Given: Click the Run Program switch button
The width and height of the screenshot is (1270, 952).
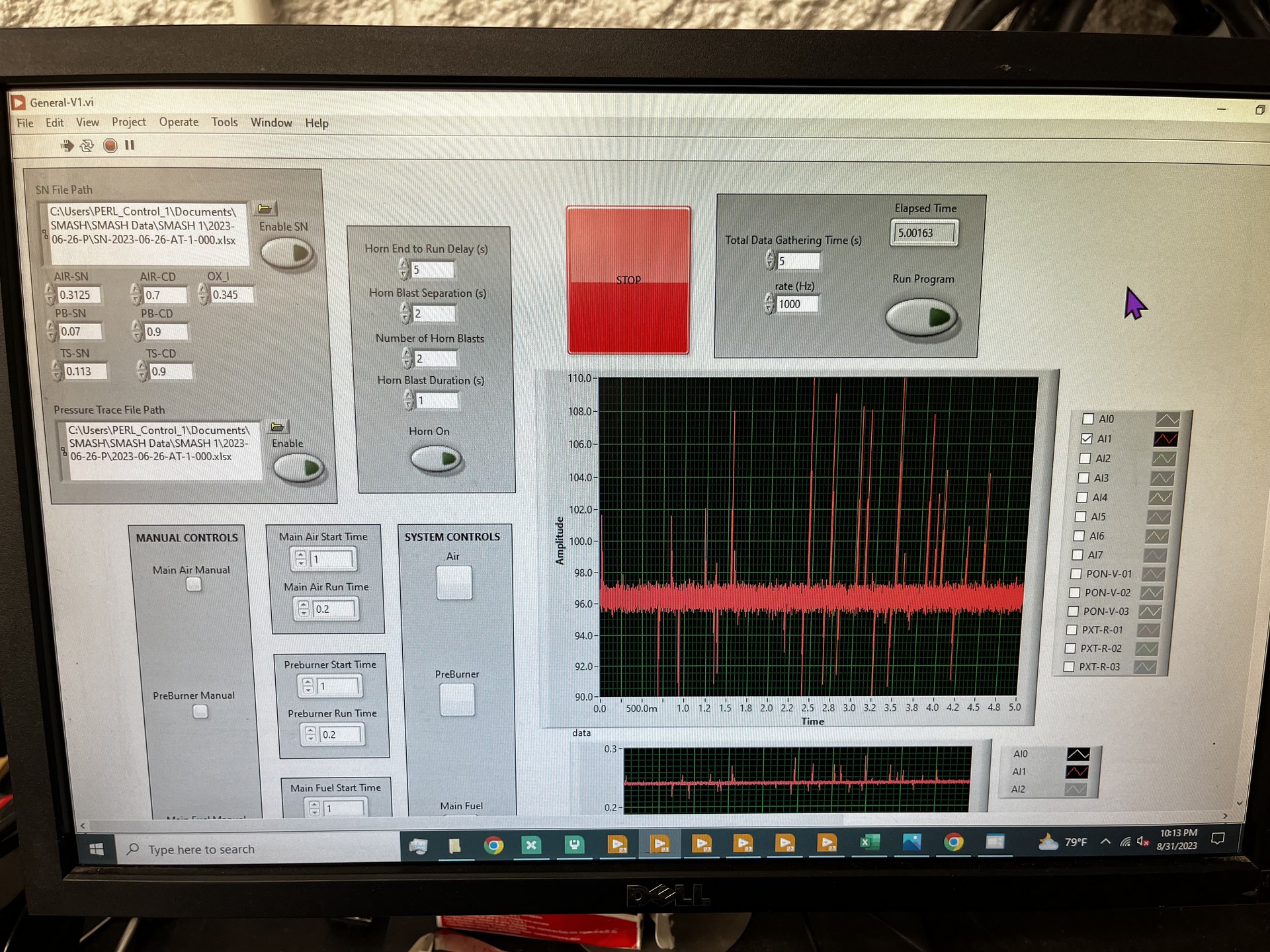Looking at the screenshot, I should 922,317.
